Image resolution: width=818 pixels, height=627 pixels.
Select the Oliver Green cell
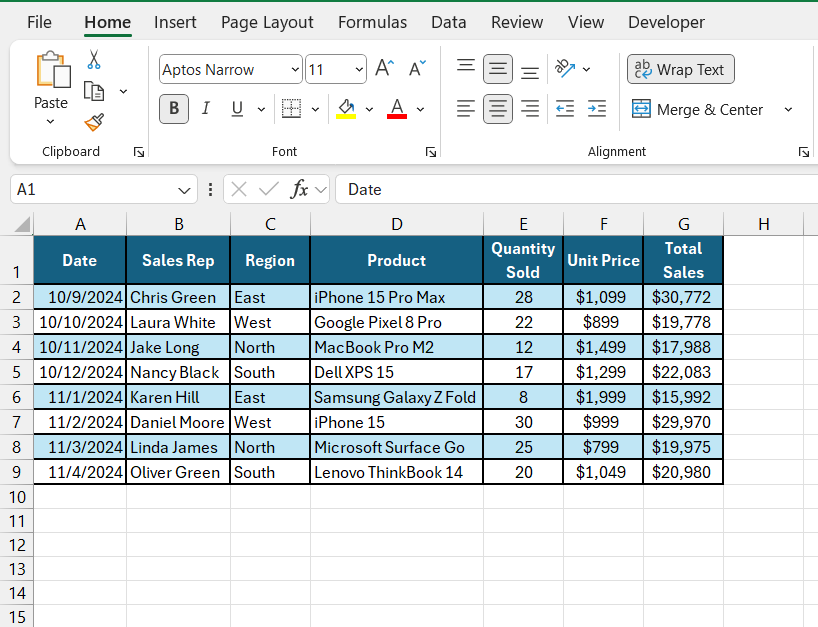(178, 473)
